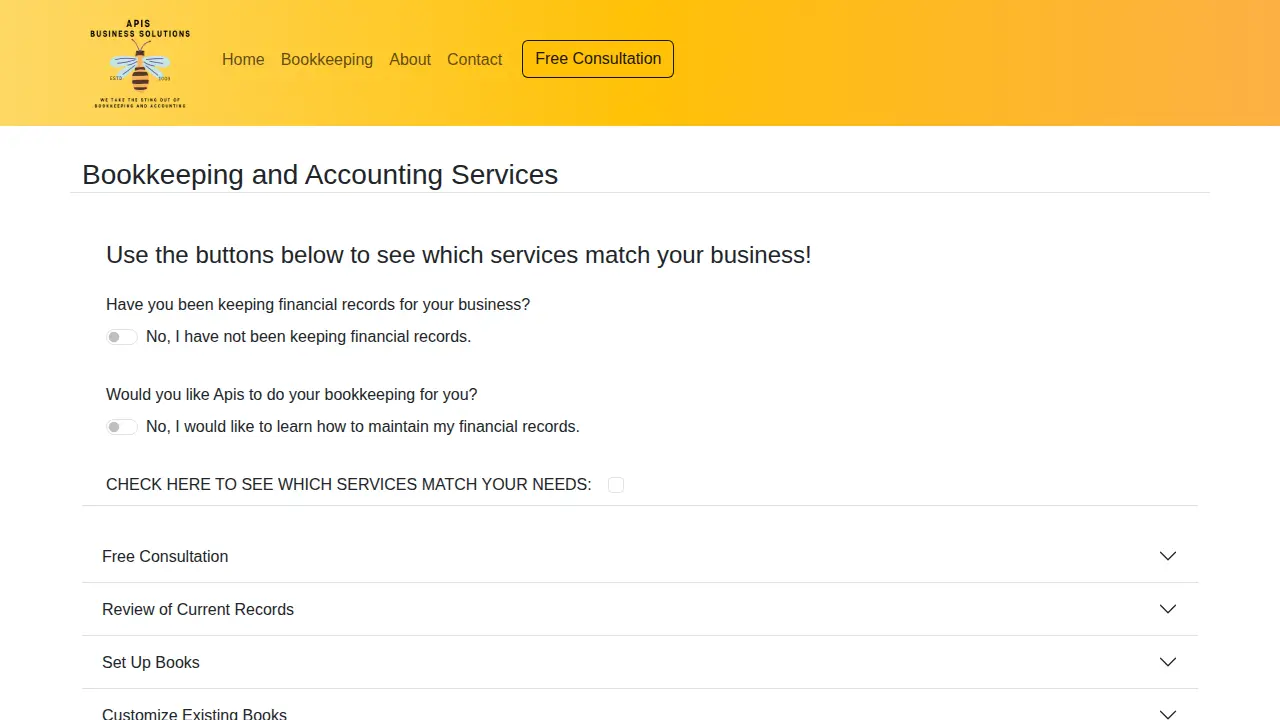This screenshot has height=720, width=1280.
Task: Click the 'Customize Existing Books' title text
Action: pyautogui.click(x=194, y=713)
